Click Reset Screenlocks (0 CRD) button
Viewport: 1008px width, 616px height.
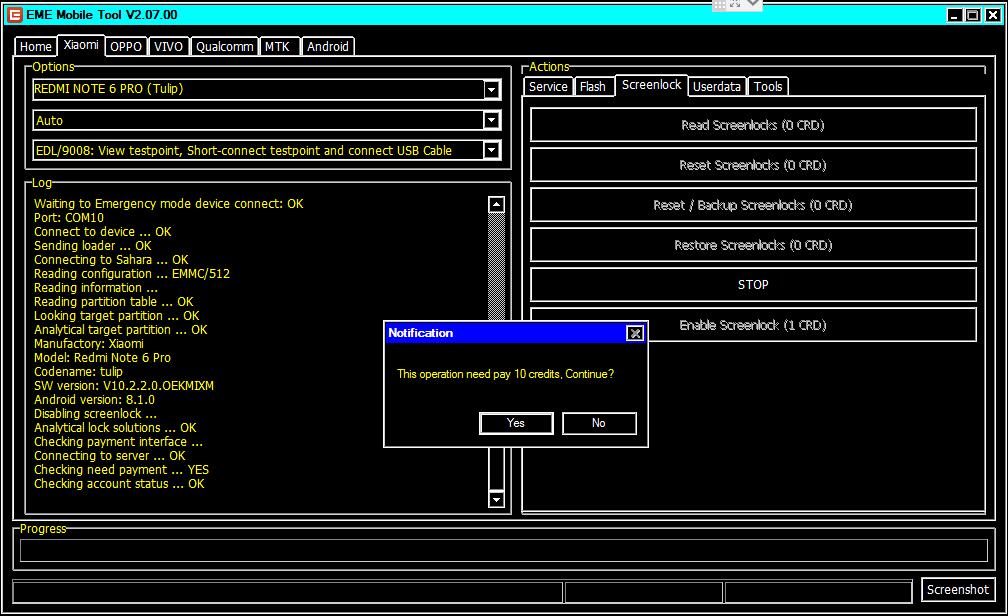(x=753, y=165)
